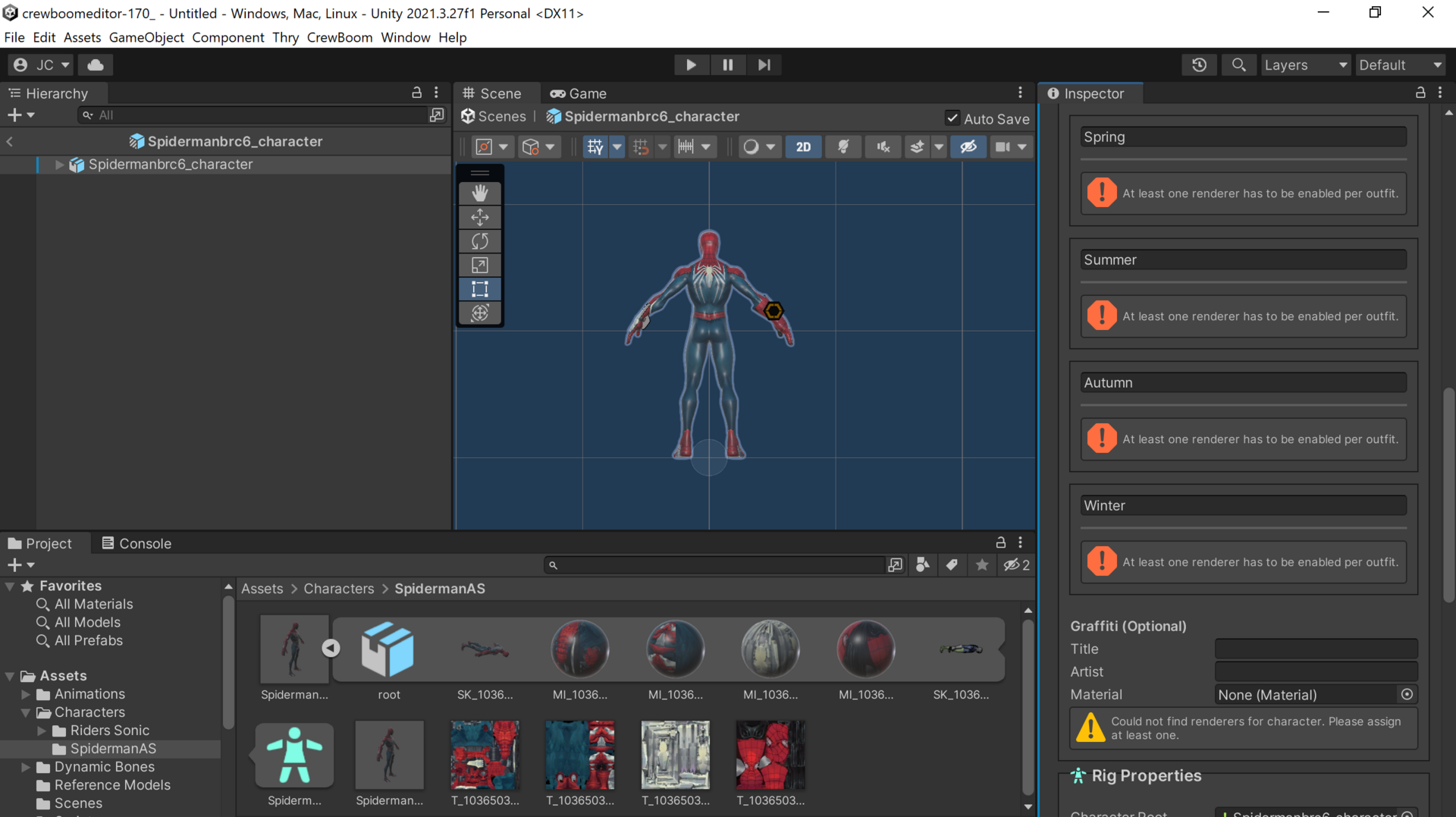1456x817 pixels.
Task: Open the GameObject menu
Action: (x=146, y=37)
